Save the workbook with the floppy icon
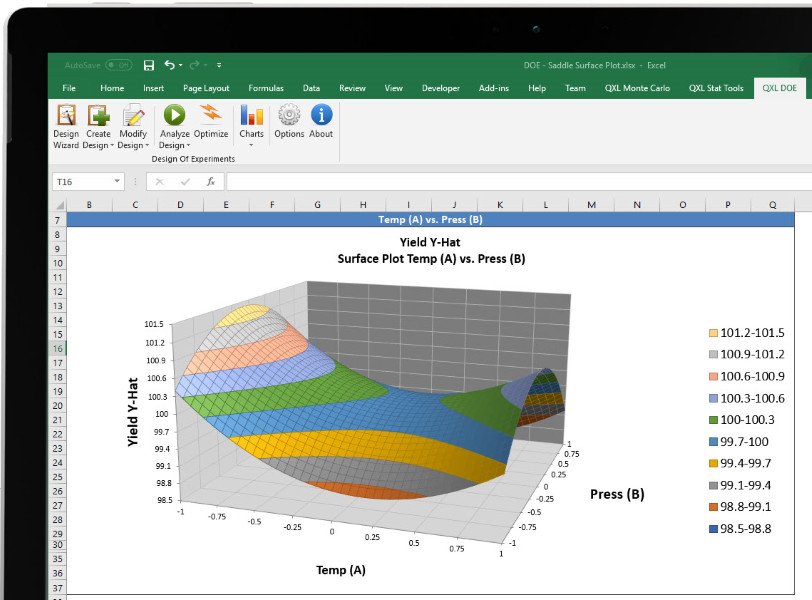The width and height of the screenshot is (812, 600). (149, 65)
